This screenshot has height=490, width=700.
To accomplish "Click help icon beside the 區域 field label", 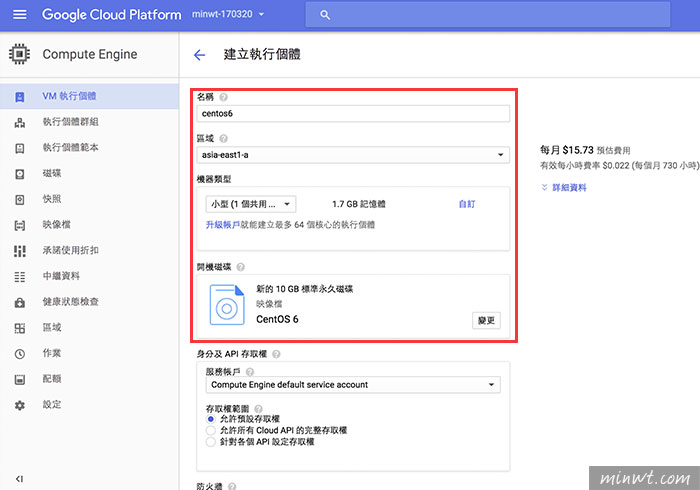I will 224,138.
